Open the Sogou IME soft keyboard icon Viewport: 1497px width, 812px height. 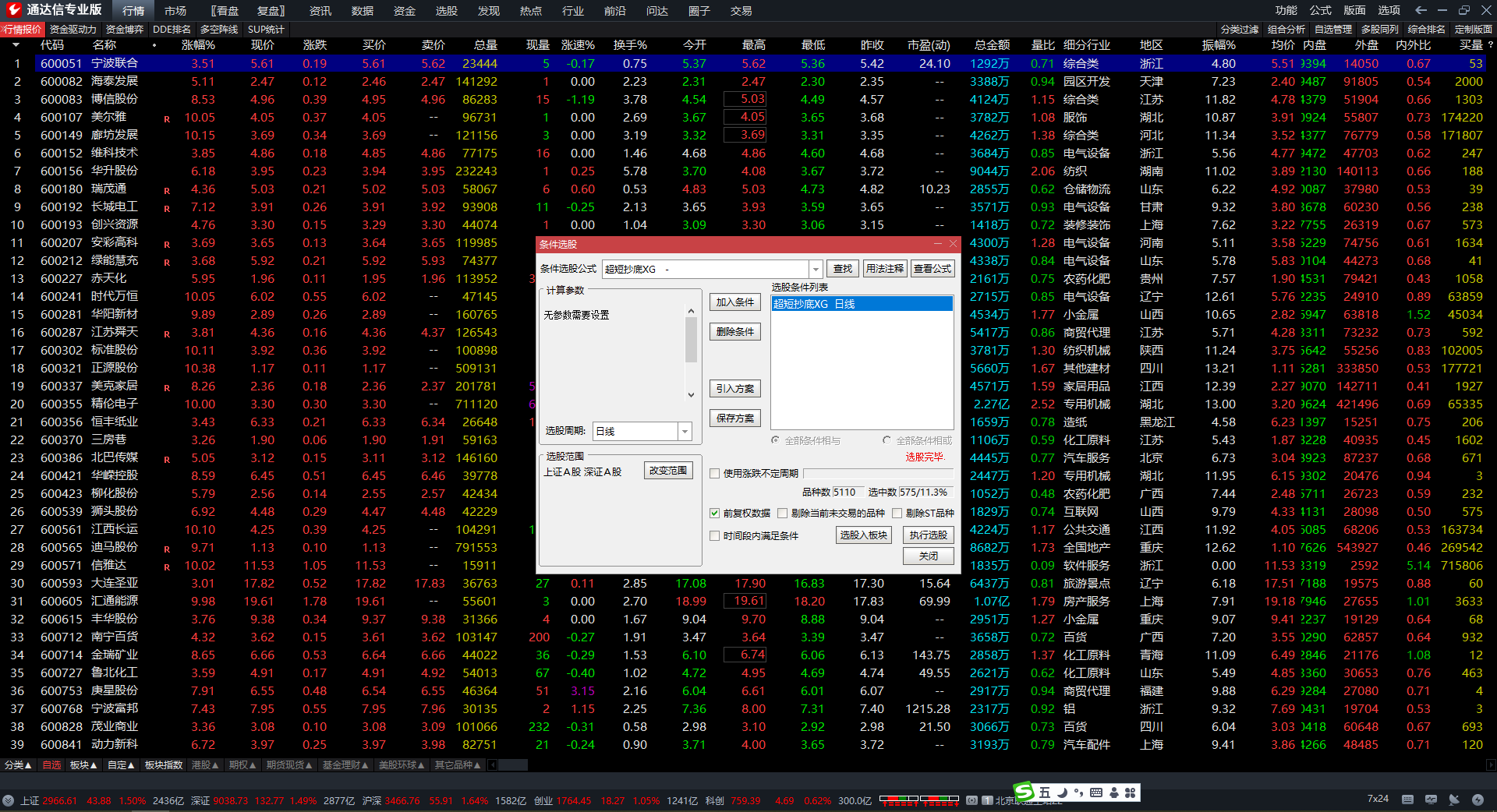click(1096, 793)
